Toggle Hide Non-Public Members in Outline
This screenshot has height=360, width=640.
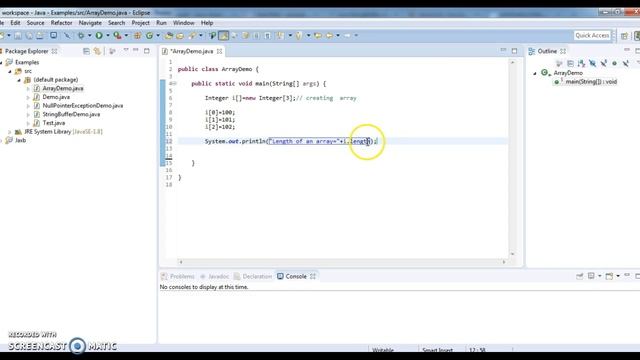tap(614, 63)
